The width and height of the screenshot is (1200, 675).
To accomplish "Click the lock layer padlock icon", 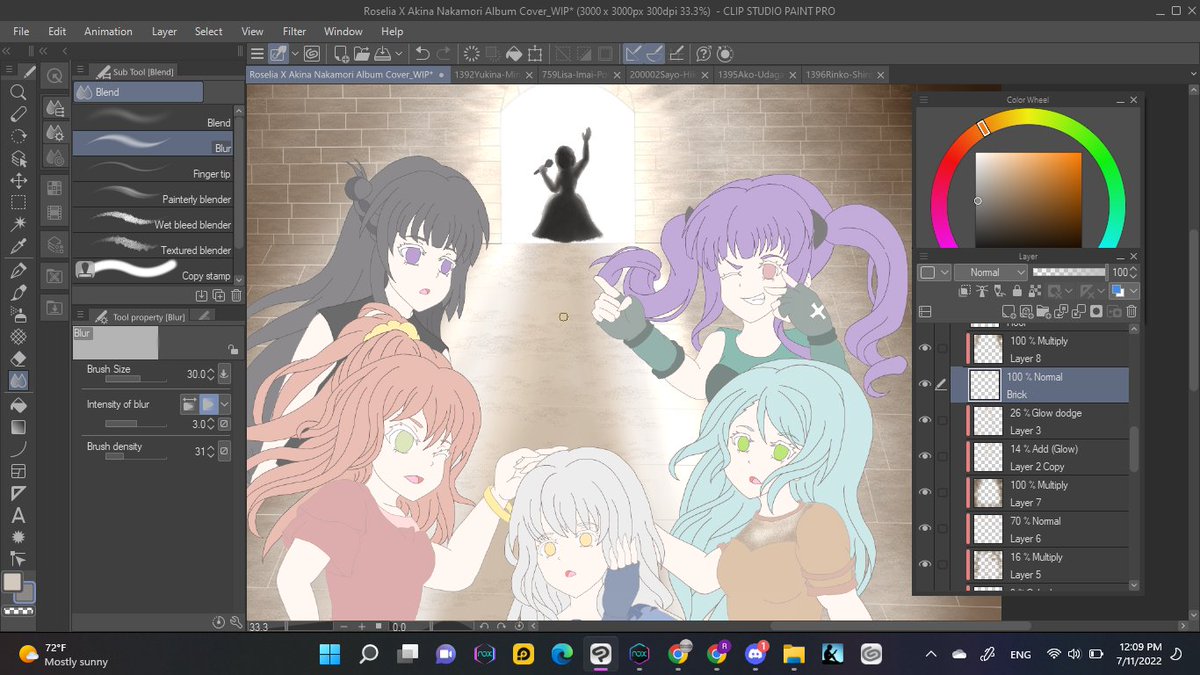I will pos(1018,291).
